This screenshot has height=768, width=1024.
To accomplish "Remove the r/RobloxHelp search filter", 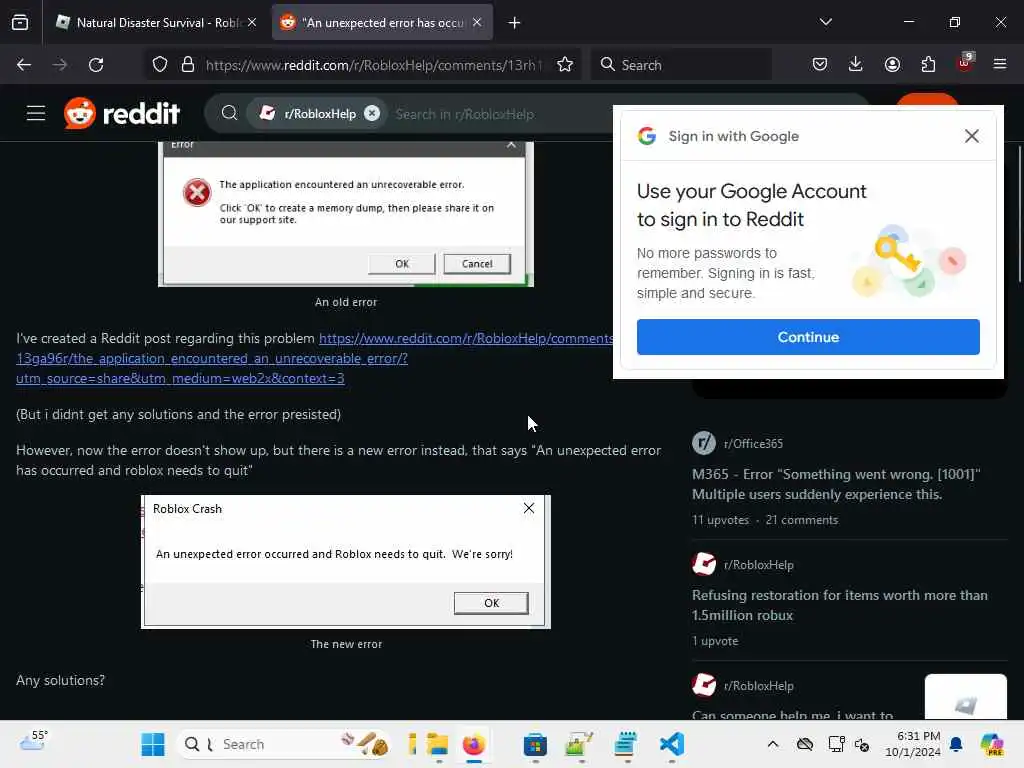I will click(372, 114).
